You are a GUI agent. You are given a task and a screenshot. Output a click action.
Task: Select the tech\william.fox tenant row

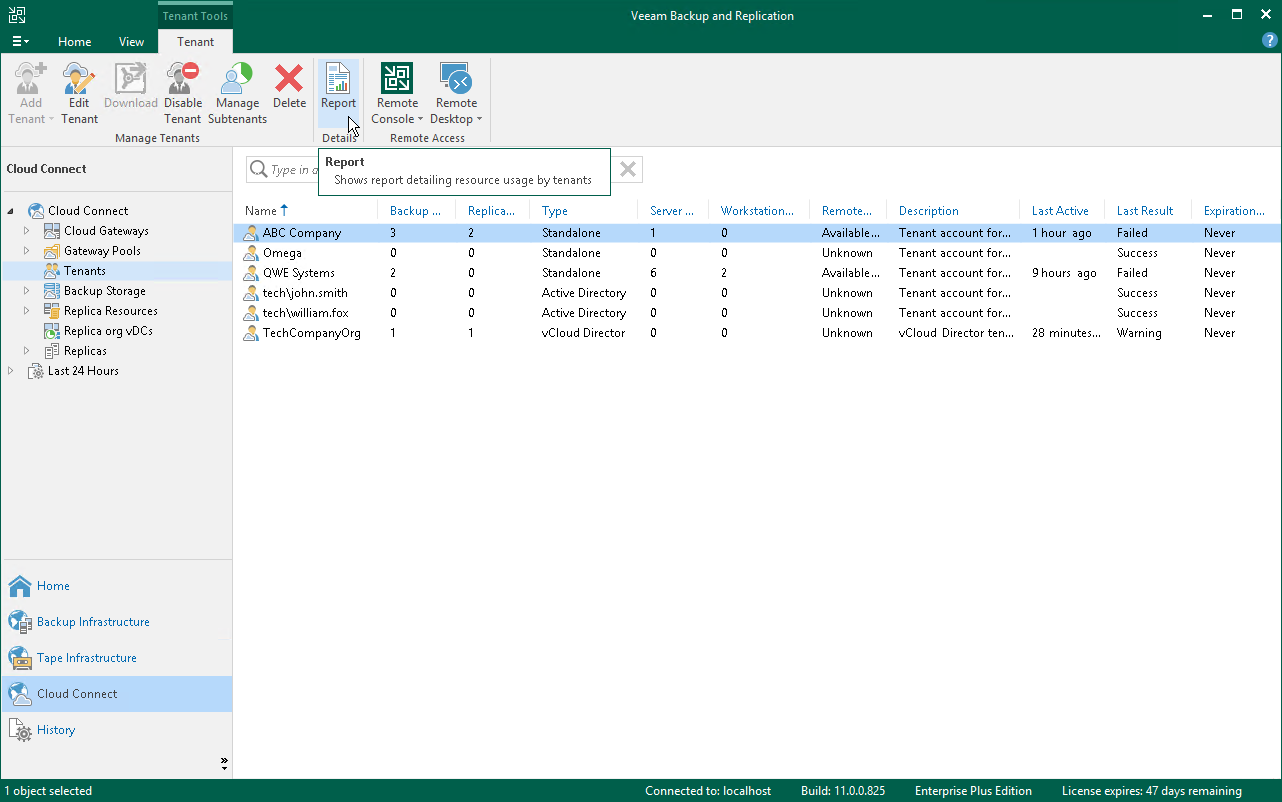pos(757,313)
